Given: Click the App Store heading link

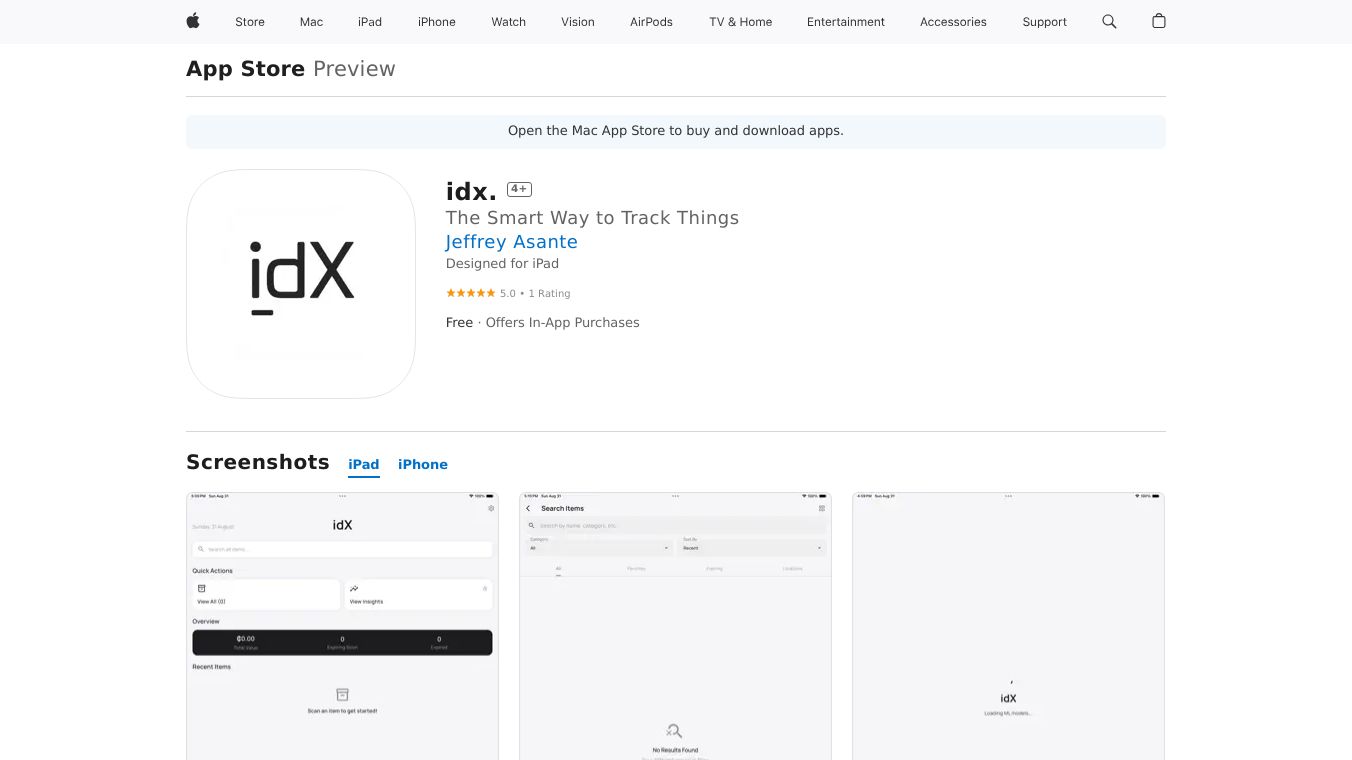Looking at the screenshot, I should [x=246, y=69].
